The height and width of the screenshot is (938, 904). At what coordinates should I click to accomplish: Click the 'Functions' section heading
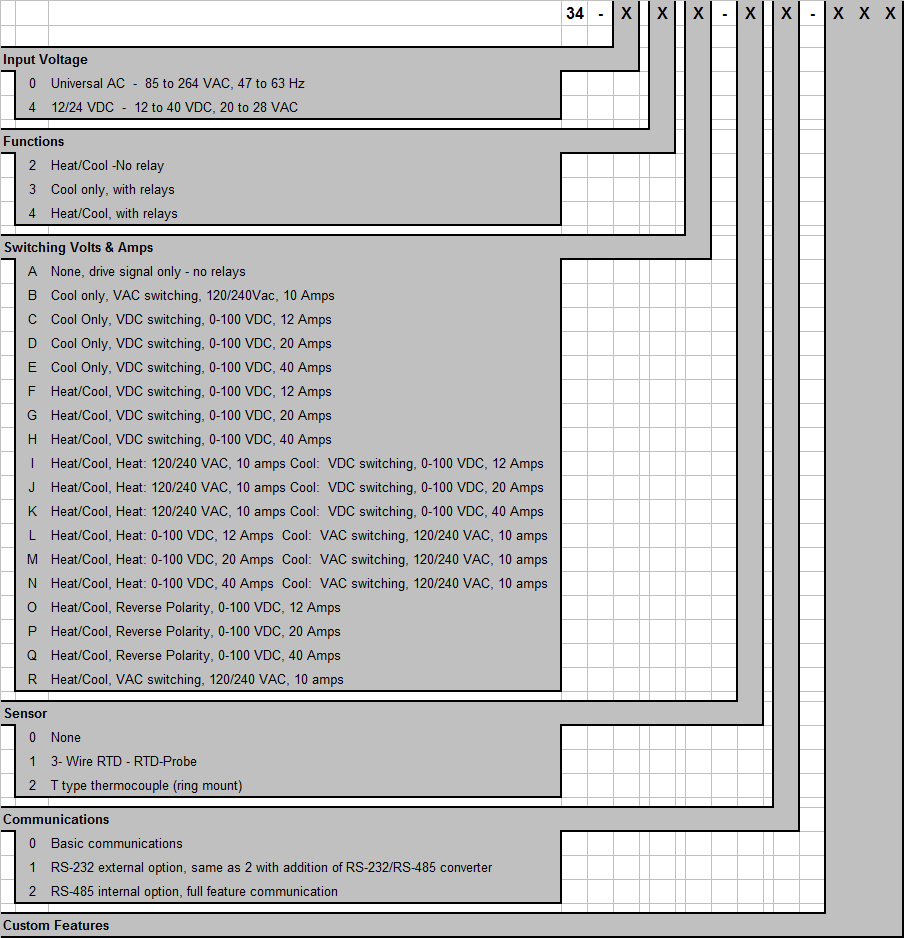(34, 141)
